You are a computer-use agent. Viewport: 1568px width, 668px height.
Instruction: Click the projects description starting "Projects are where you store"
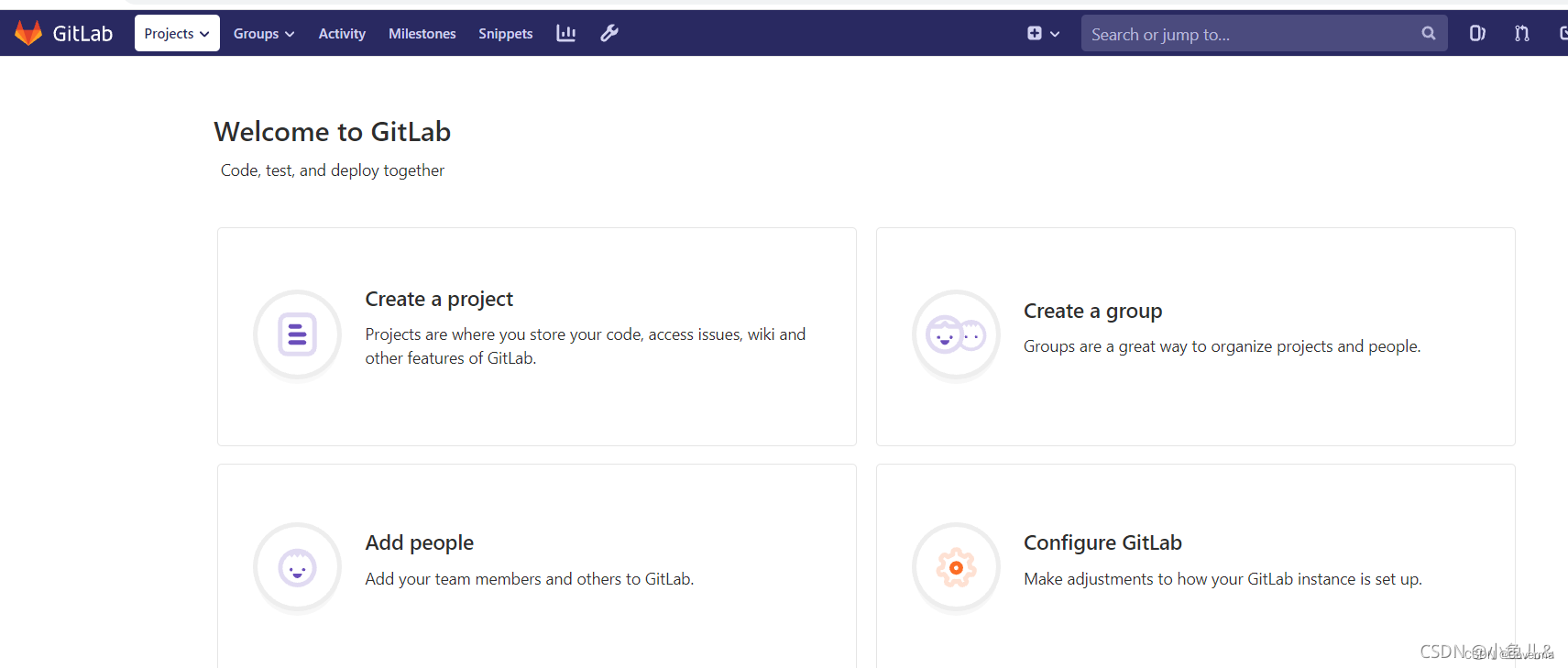586,346
